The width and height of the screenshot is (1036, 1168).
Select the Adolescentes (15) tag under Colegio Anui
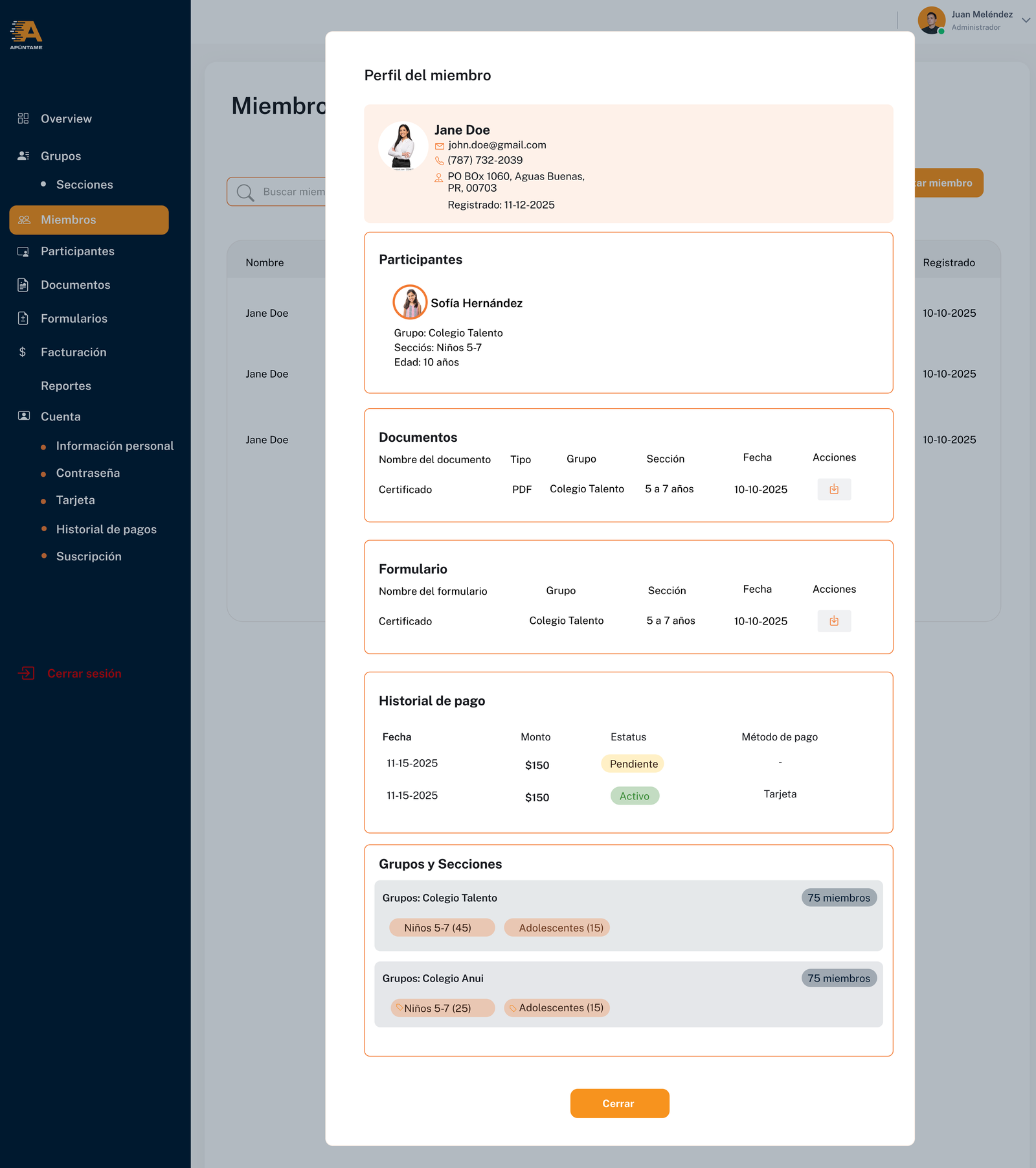coord(557,1008)
